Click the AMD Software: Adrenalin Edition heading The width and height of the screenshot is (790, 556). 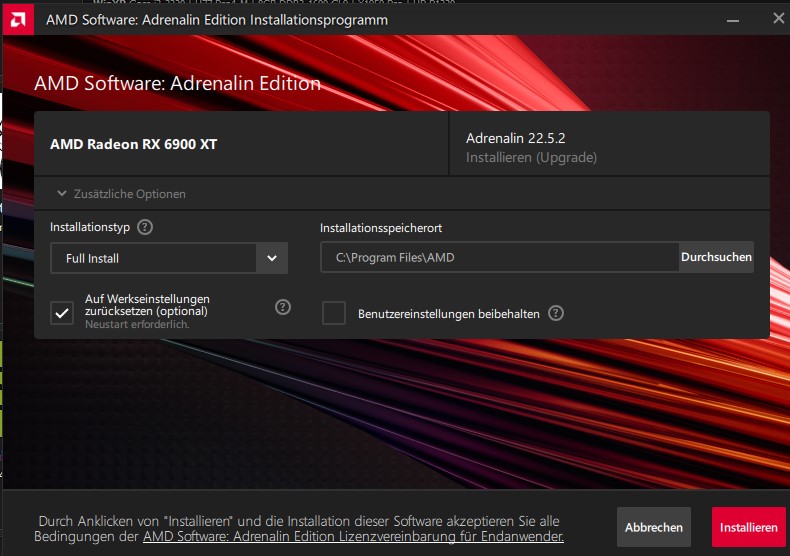(177, 83)
